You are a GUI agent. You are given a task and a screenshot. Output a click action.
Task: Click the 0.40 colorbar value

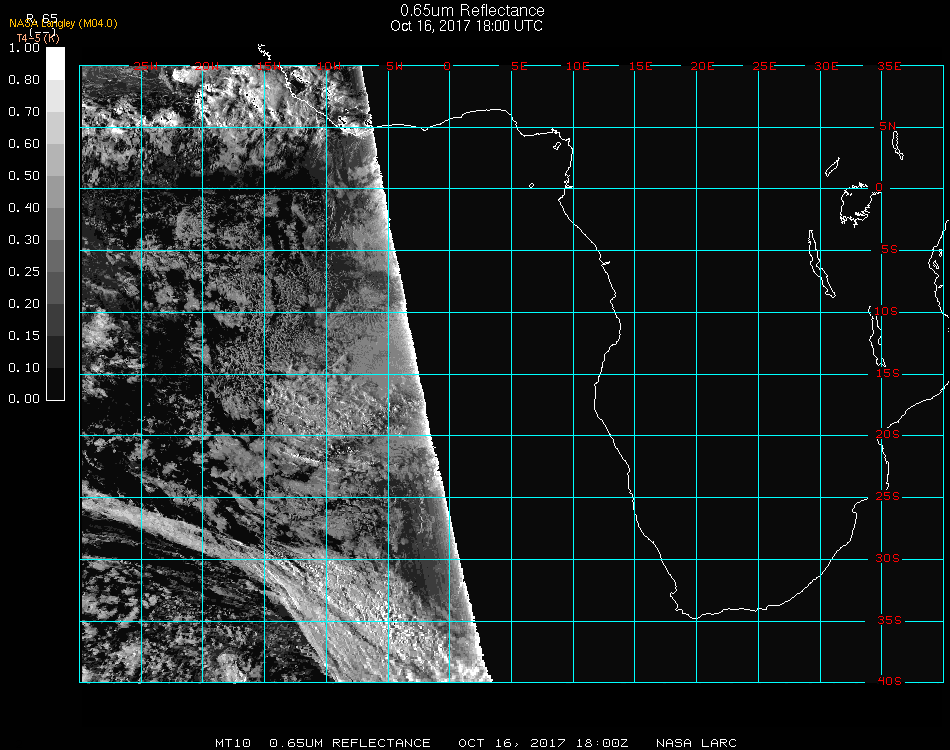click(24, 208)
